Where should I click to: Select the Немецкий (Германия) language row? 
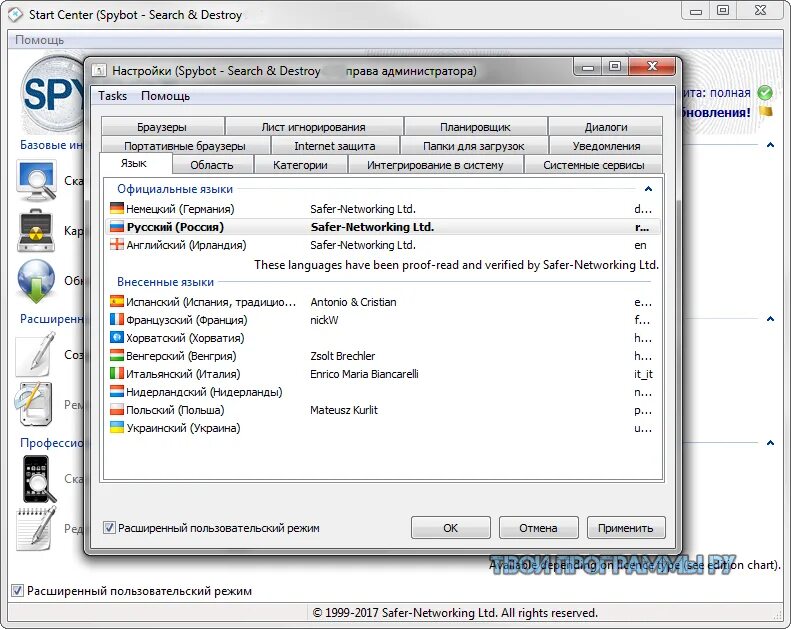tap(383, 208)
